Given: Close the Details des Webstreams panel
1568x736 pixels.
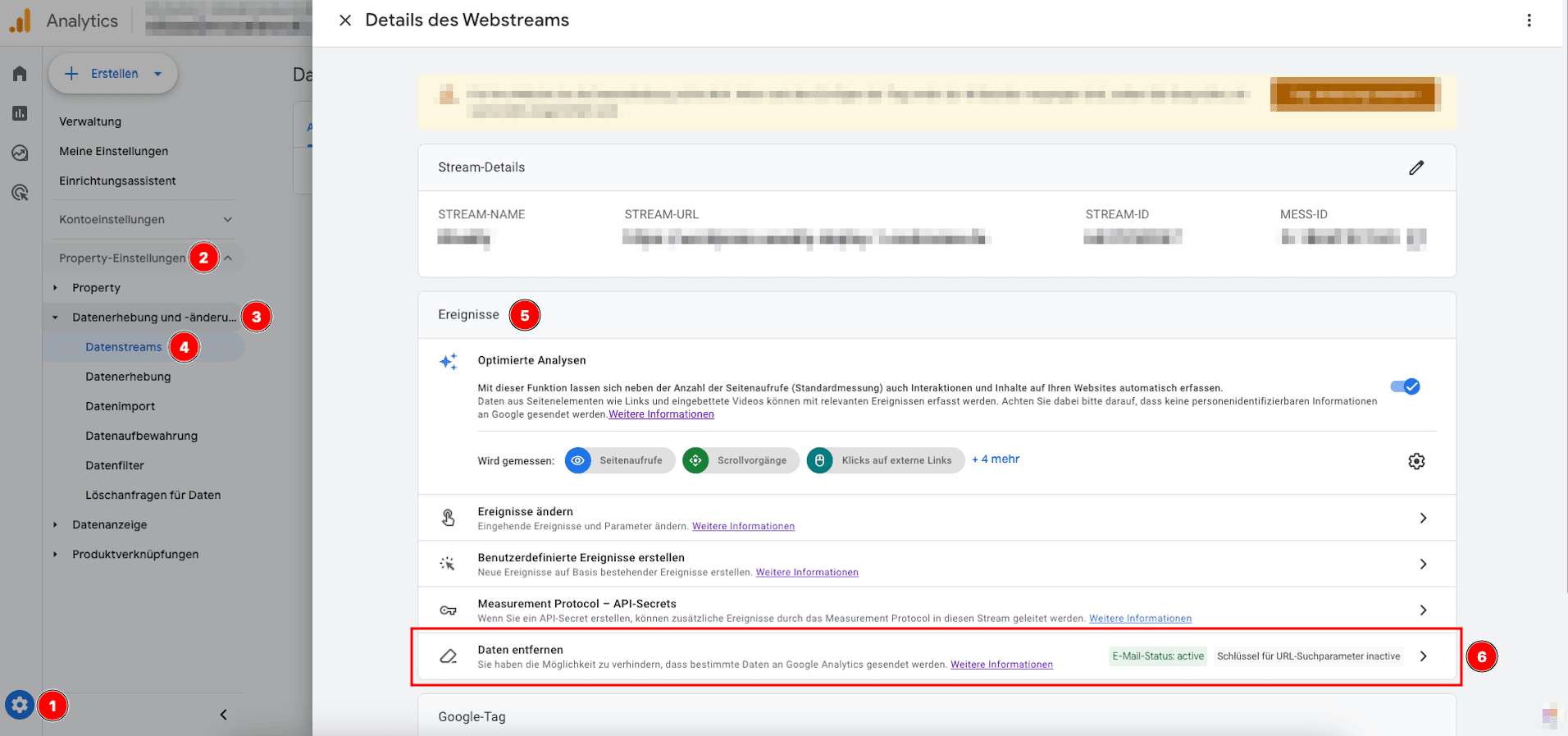Looking at the screenshot, I should (345, 21).
